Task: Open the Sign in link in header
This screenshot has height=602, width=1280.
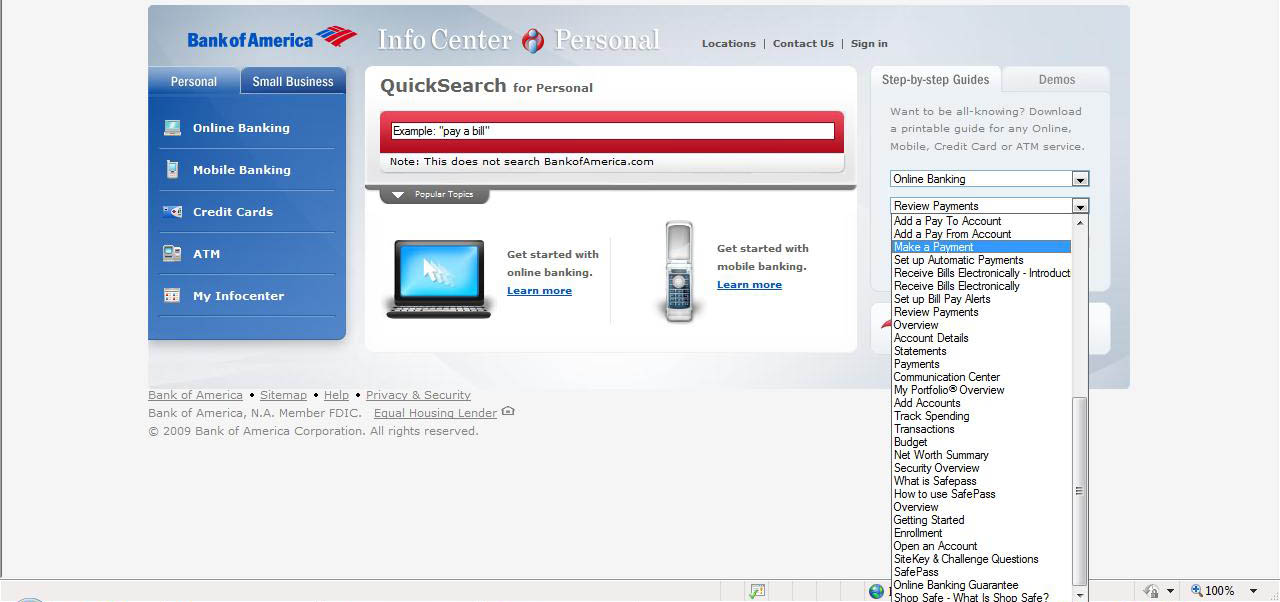Action: coord(869,44)
